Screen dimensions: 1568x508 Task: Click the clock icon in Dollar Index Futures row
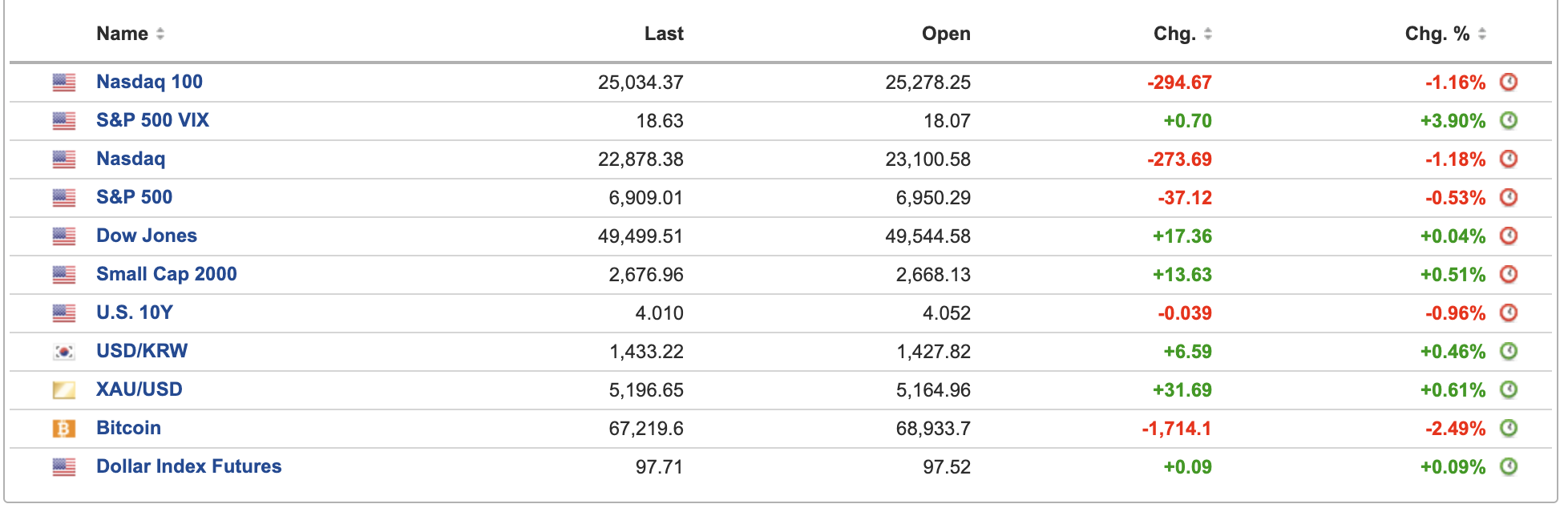point(1508,466)
